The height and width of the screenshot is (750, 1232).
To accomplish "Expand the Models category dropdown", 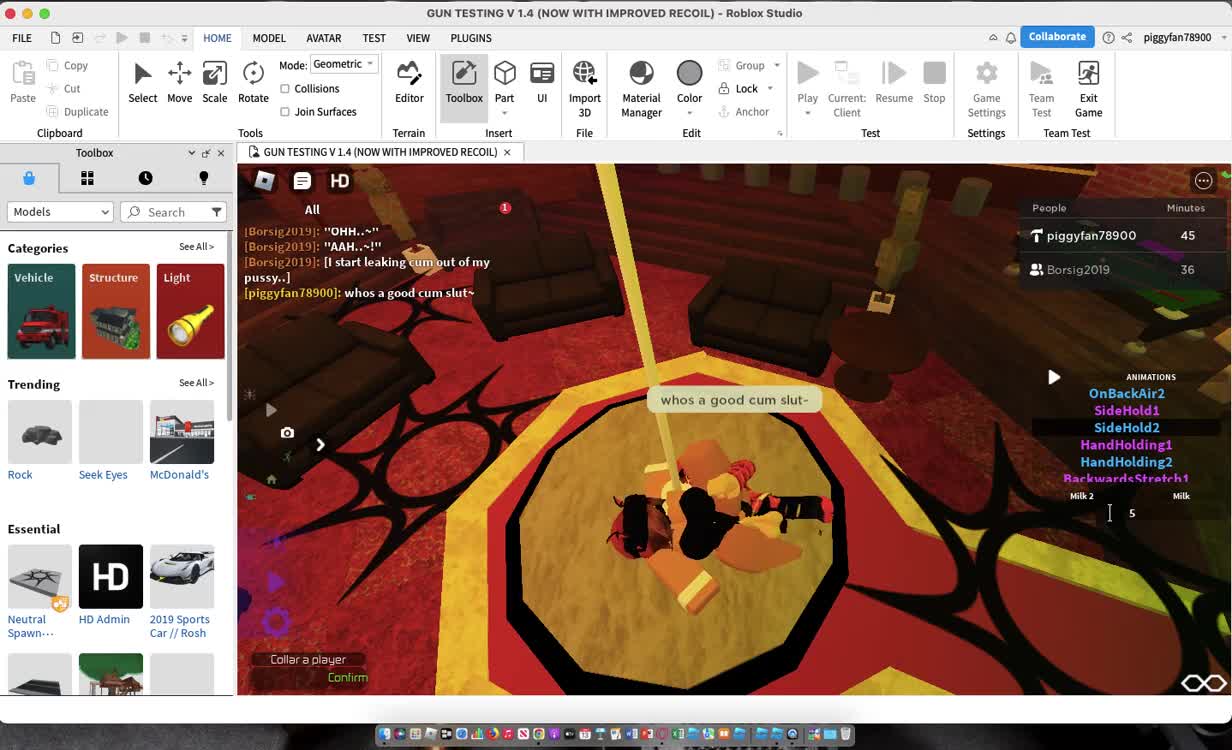I will [x=61, y=212].
